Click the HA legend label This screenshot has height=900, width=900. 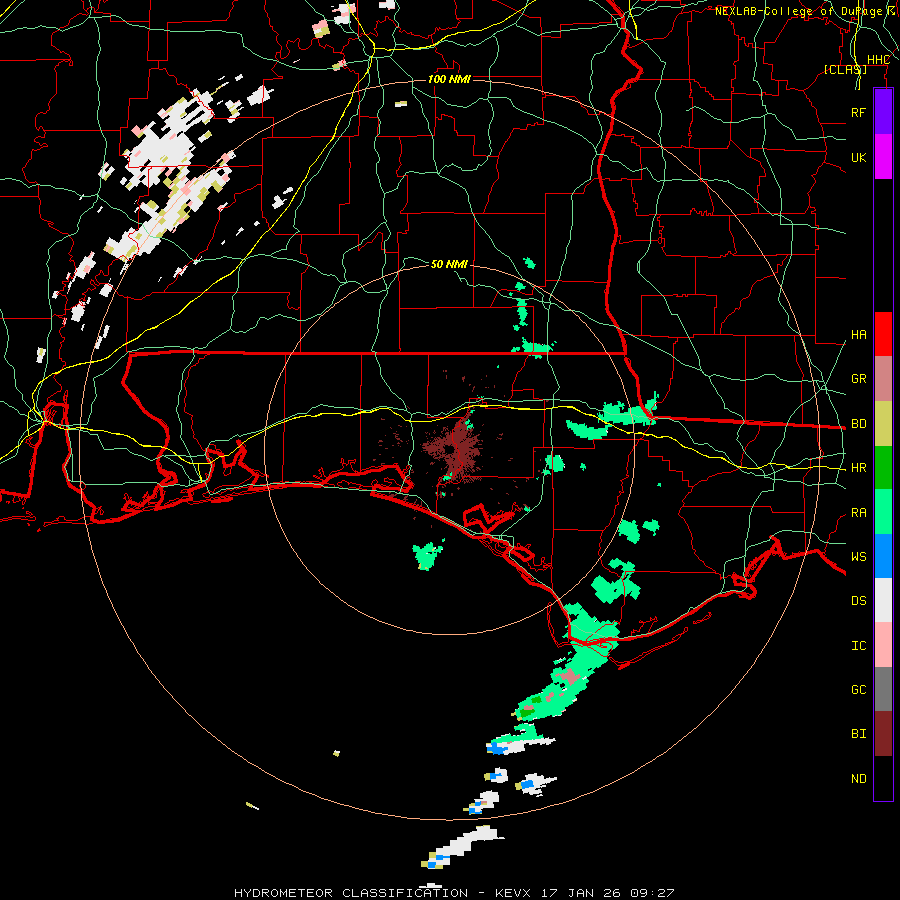pos(859,335)
